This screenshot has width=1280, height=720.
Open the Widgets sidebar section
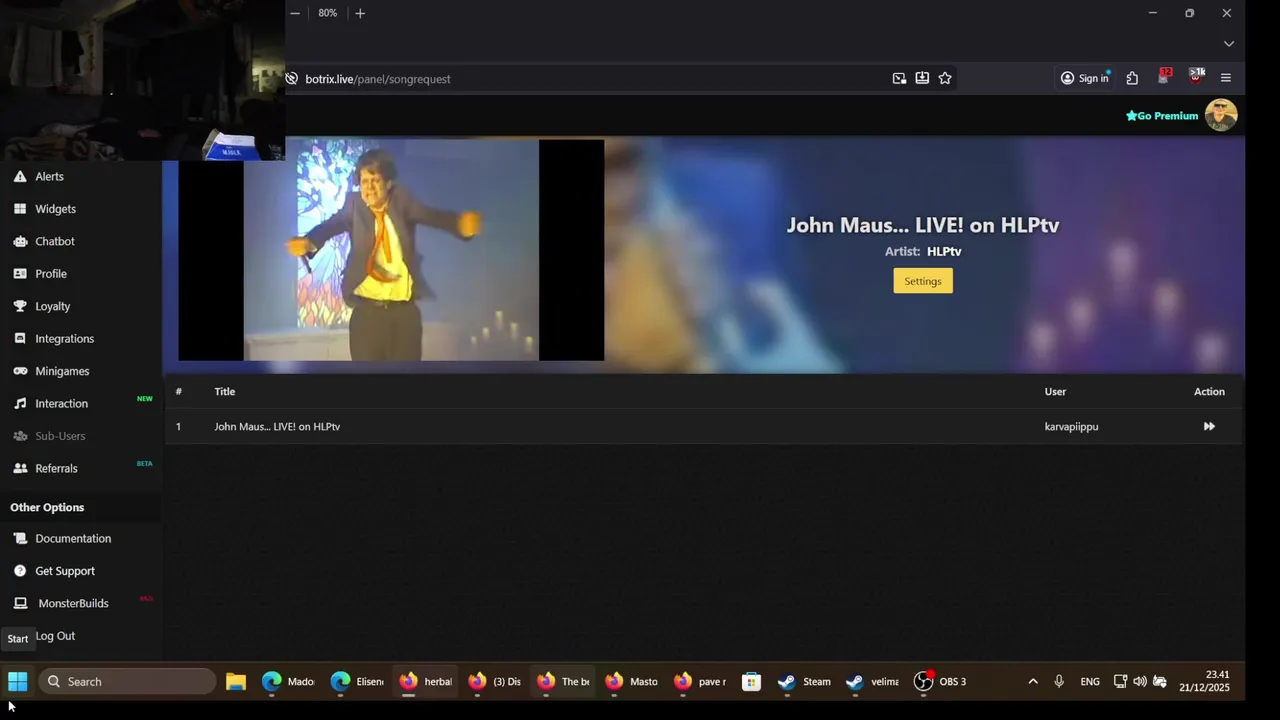[x=55, y=209]
